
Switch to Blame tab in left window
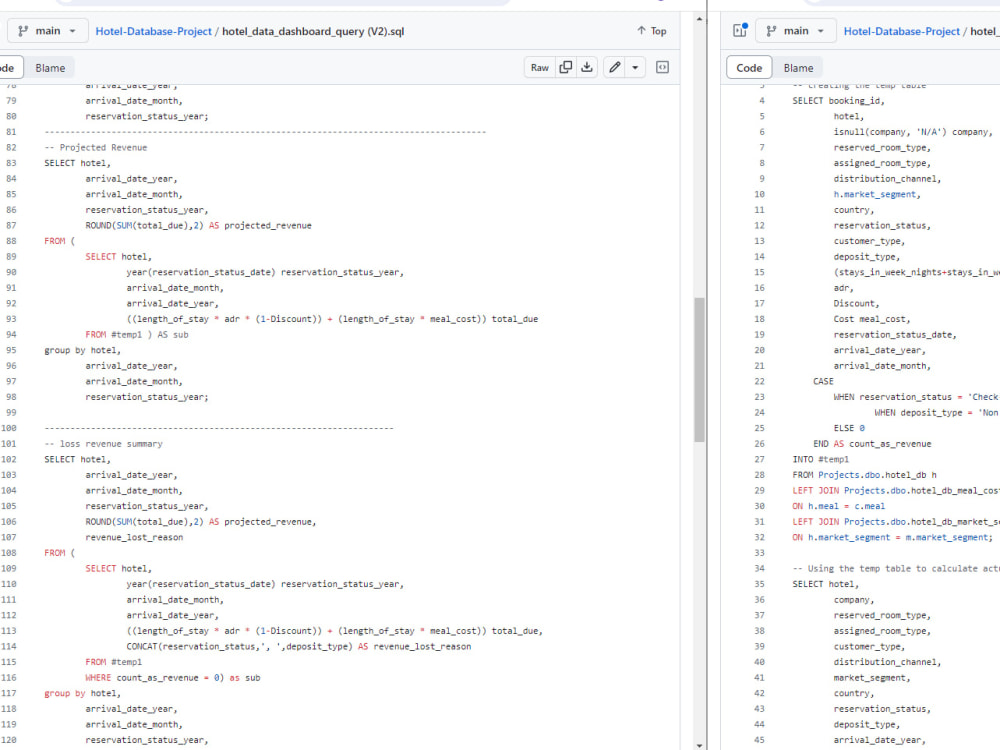(x=50, y=68)
